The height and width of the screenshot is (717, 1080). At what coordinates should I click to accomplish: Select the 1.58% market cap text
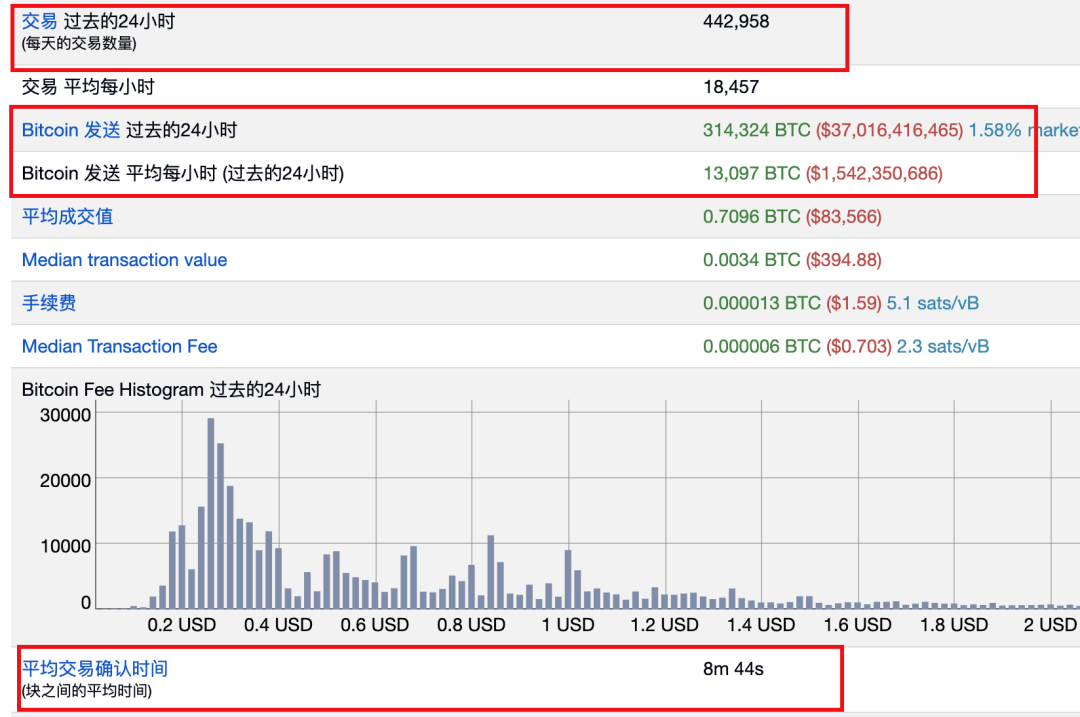pyautogui.click(x=1024, y=130)
